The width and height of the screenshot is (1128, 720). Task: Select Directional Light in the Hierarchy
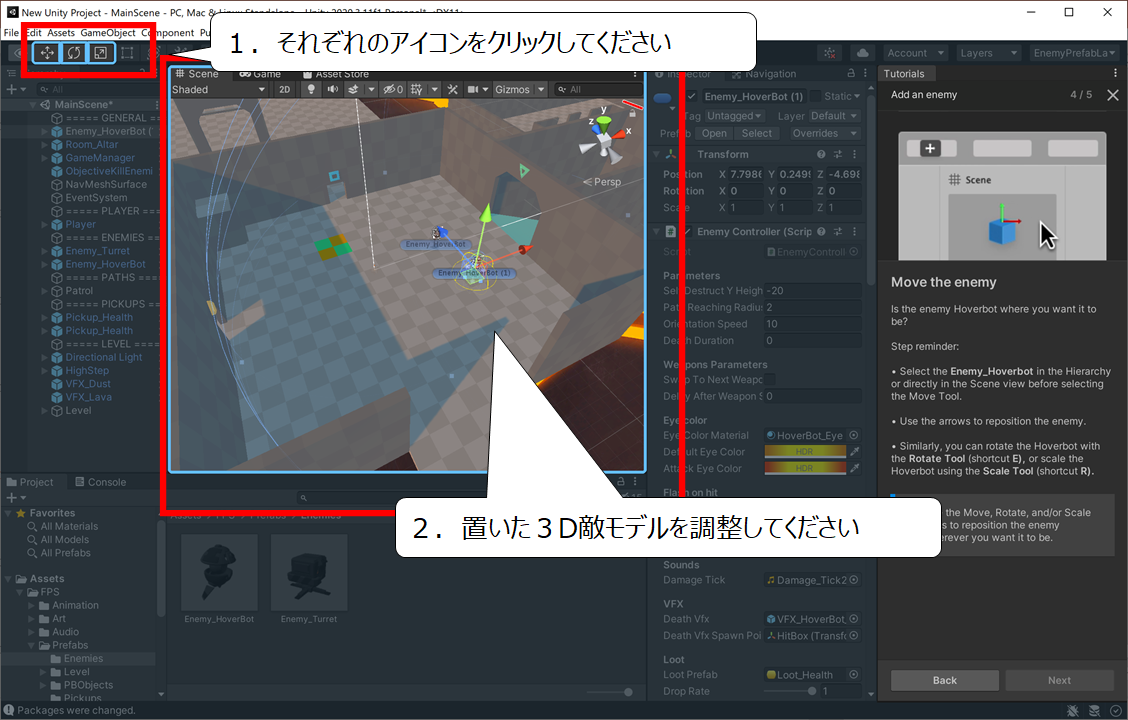104,357
